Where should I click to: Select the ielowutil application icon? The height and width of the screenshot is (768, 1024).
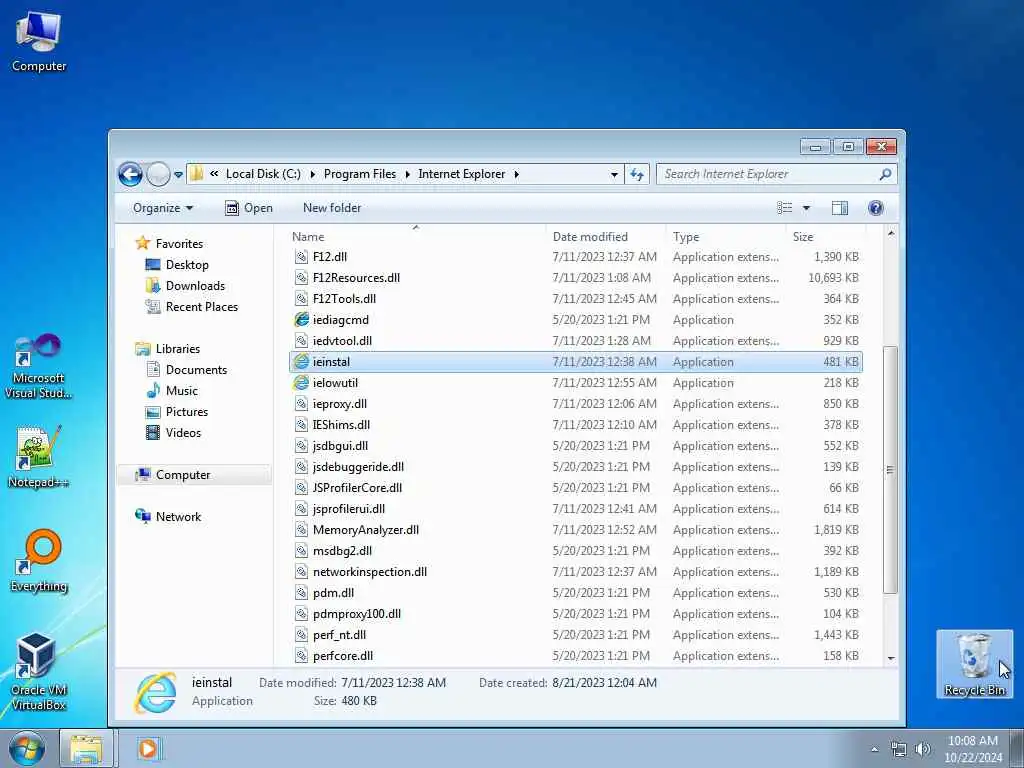[x=301, y=383]
